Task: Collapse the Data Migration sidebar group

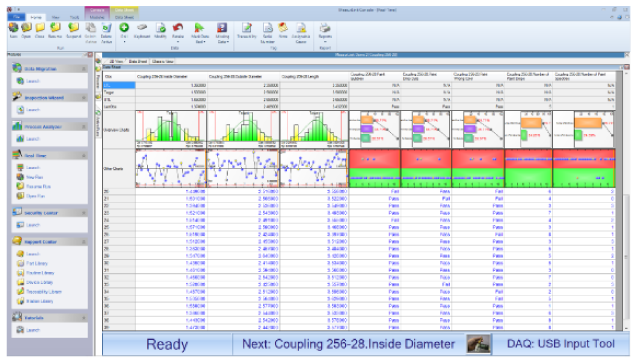Action: point(84,69)
